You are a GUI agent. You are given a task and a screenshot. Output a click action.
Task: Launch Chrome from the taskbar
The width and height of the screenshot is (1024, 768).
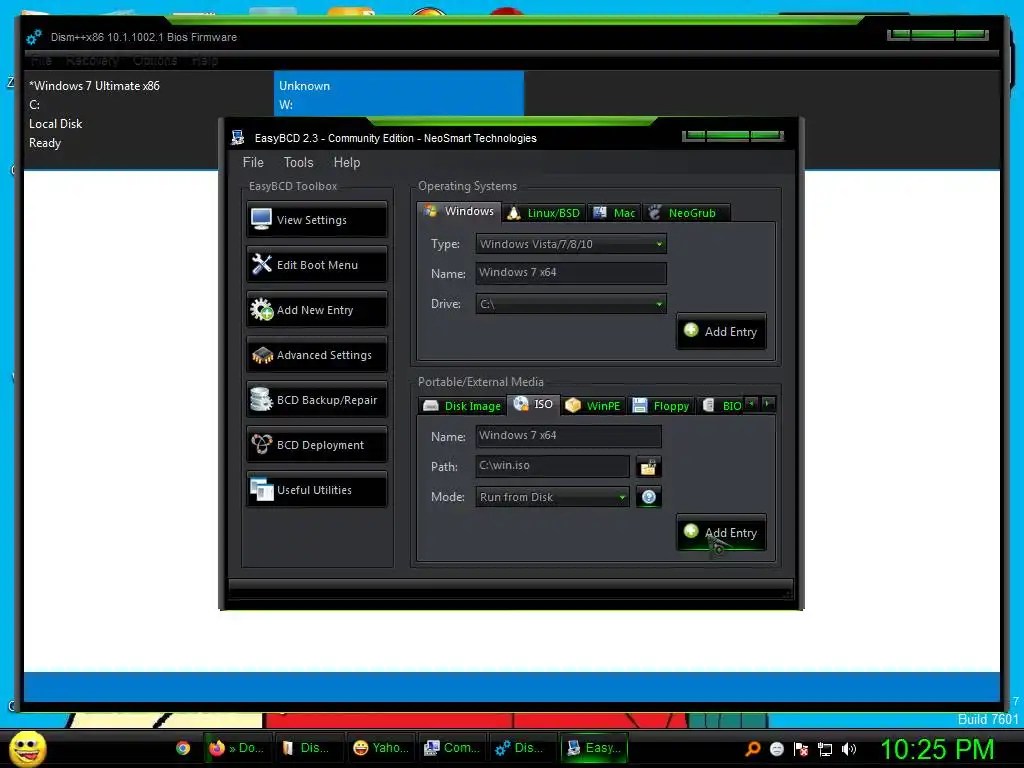[183, 748]
